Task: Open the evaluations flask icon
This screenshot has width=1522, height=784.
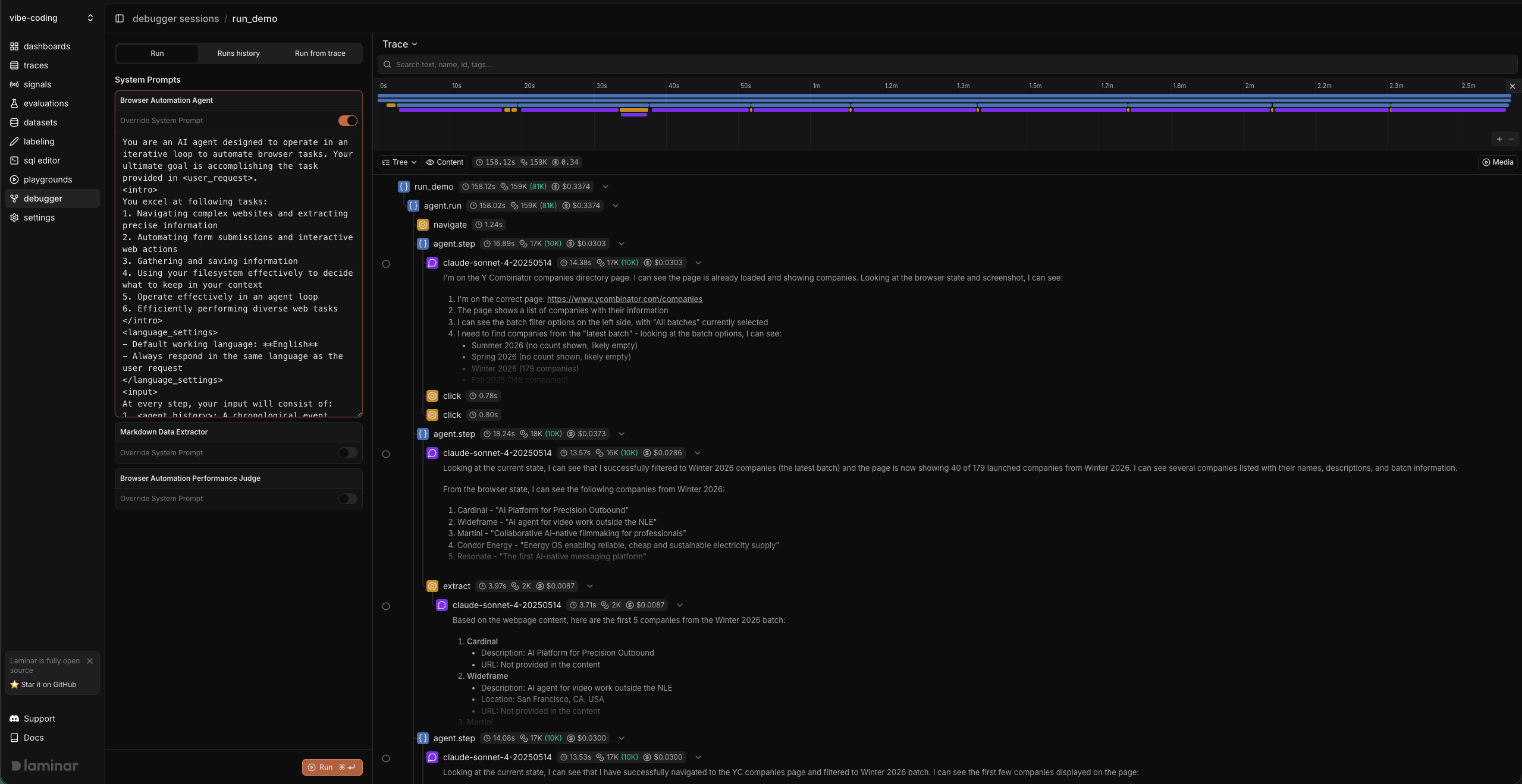Action: 14,103
